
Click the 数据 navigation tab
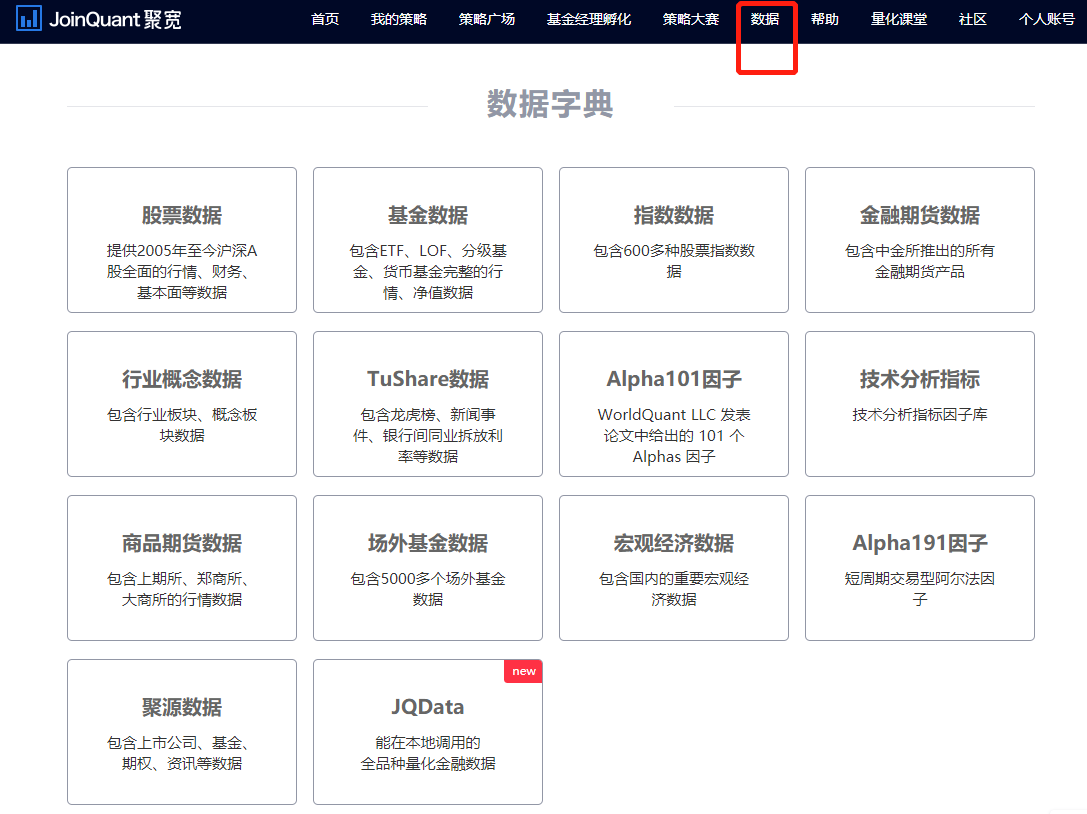[765, 19]
